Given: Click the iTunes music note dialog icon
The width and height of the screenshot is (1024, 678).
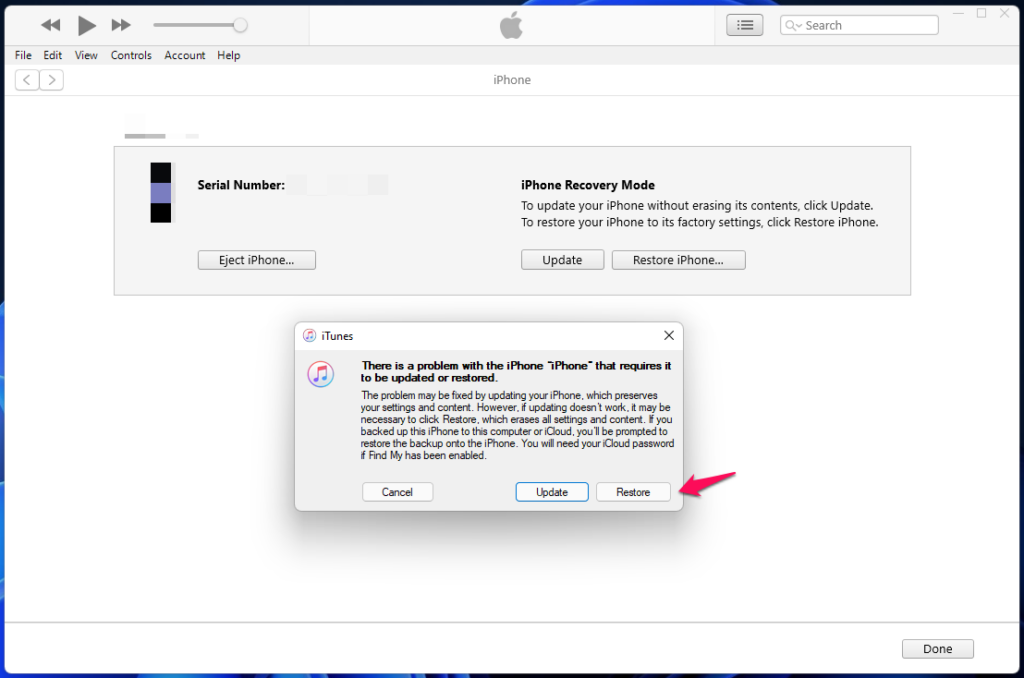Looking at the screenshot, I should coord(321,374).
